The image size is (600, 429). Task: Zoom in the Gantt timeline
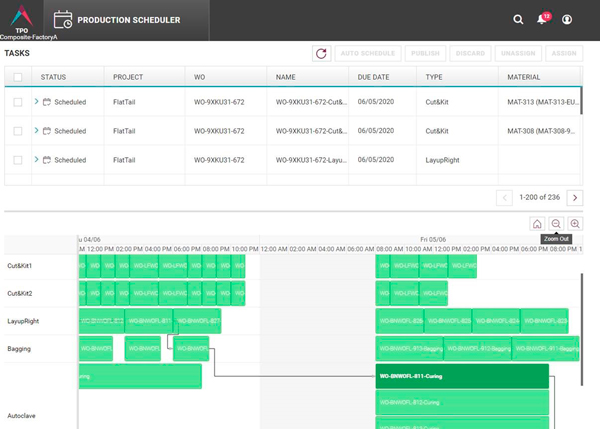pos(575,224)
